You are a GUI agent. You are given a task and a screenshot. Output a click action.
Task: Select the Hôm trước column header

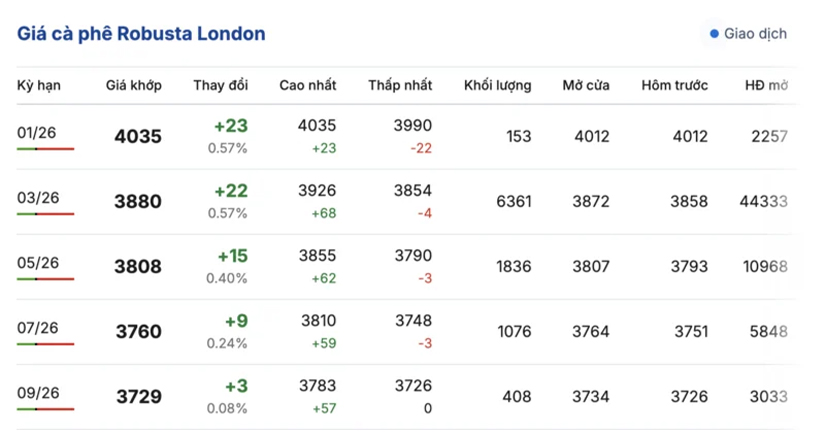pos(674,85)
